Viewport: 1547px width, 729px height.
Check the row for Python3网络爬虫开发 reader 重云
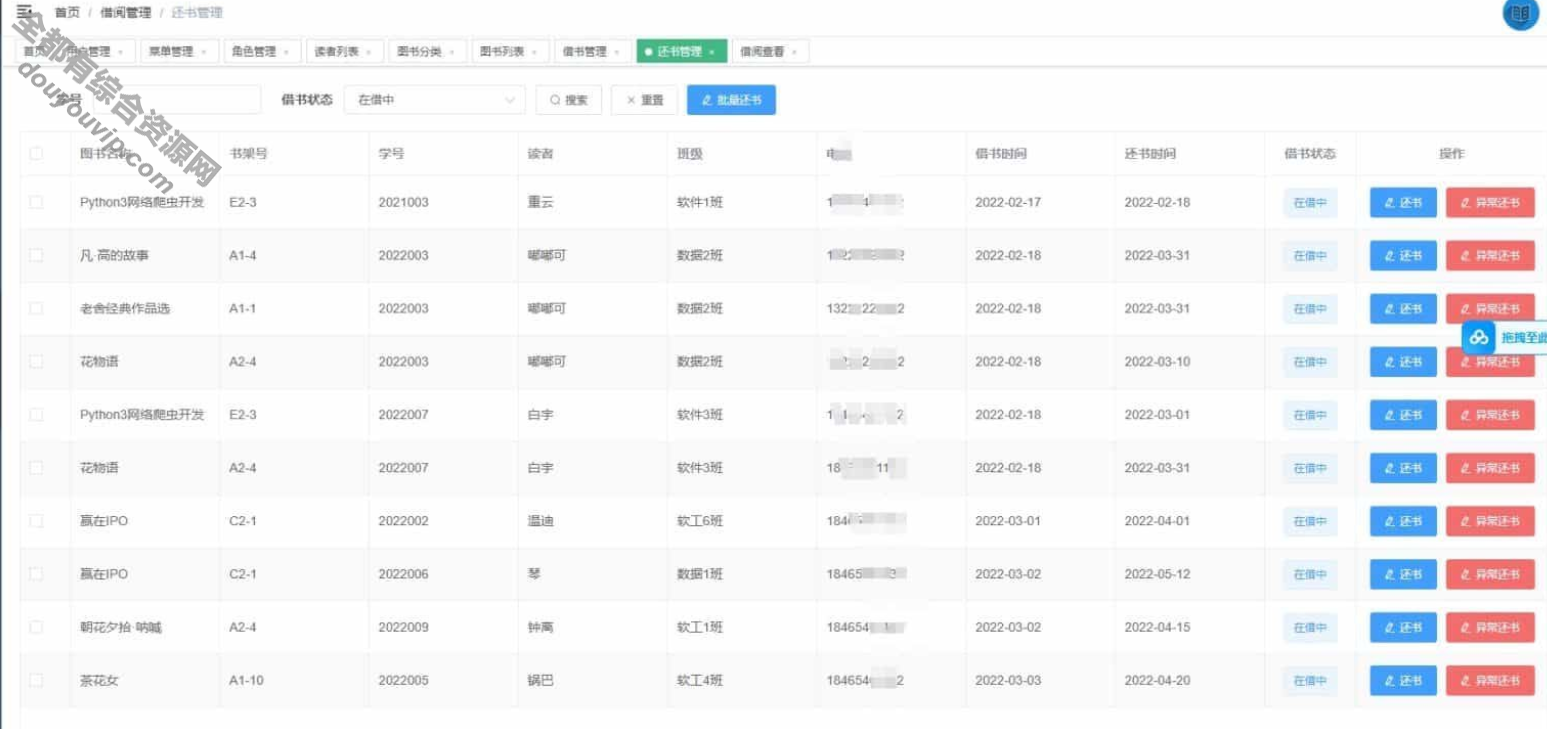36,202
